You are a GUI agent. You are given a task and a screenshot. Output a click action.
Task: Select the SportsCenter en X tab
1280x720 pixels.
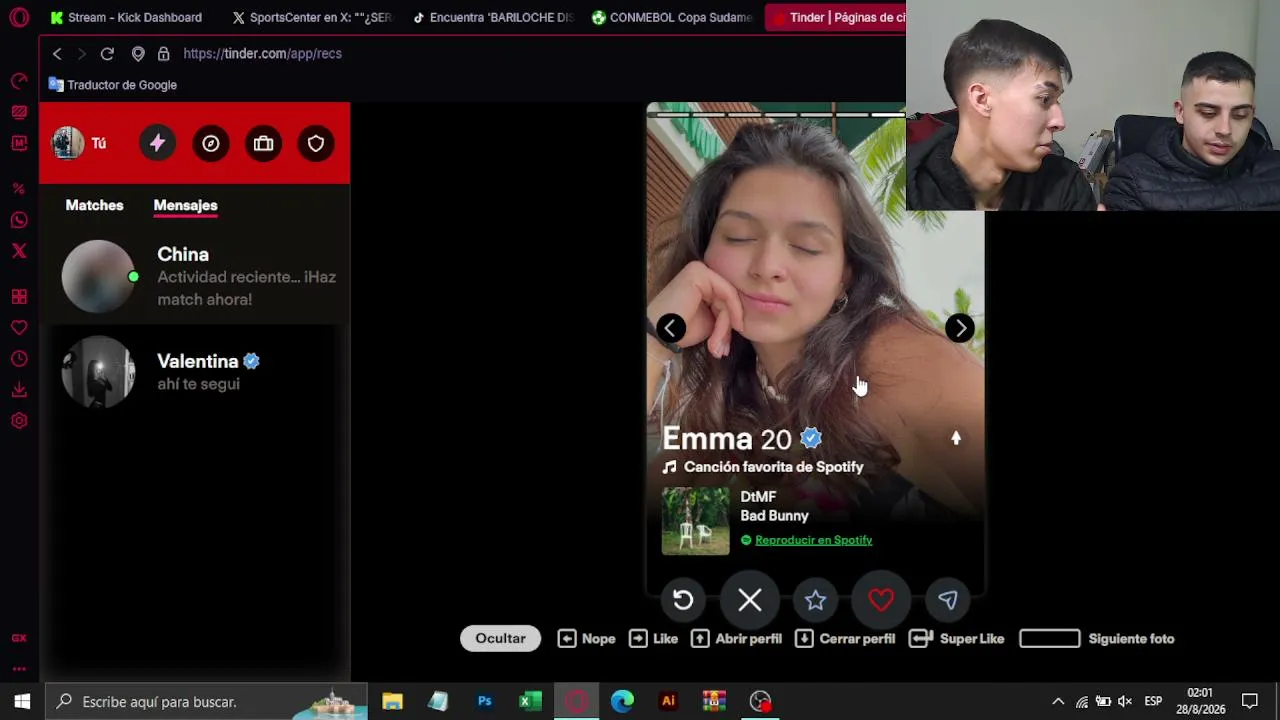point(312,17)
